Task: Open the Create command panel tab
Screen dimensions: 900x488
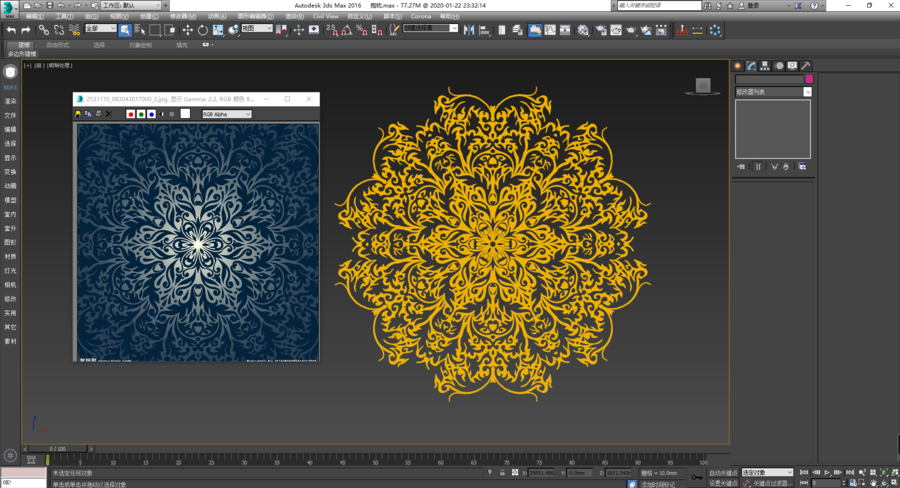Action: click(x=738, y=66)
